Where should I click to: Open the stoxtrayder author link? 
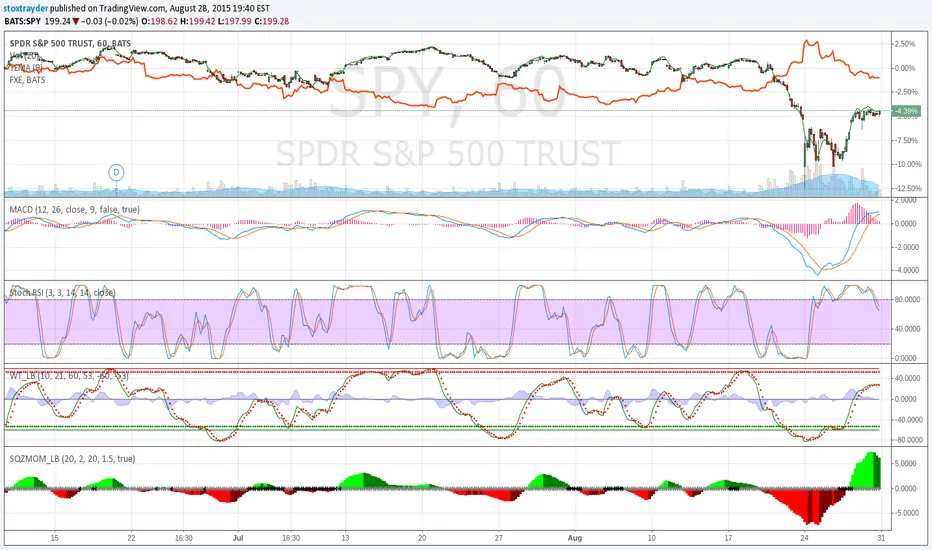(x=26, y=9)
